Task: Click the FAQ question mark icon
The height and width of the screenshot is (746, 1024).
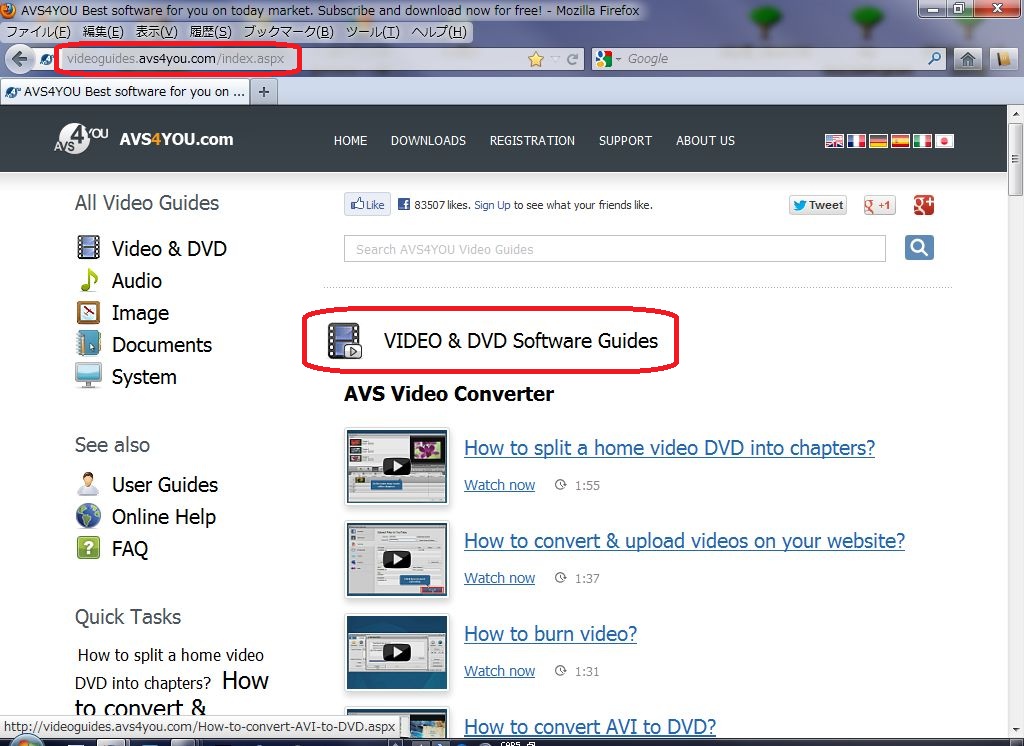Action: (88, 548)
